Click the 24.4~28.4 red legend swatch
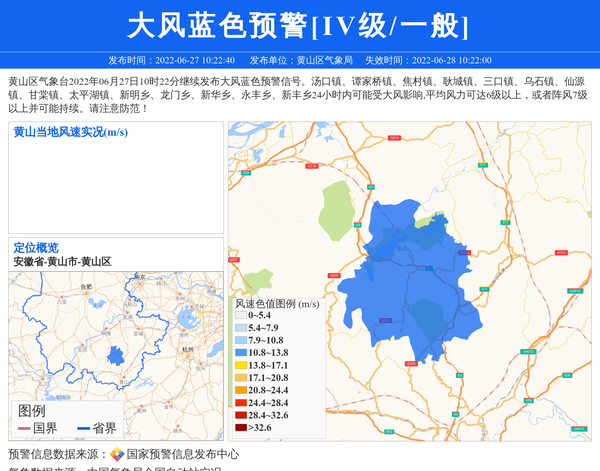Screen dimensions: 600x471 (241, 403)
